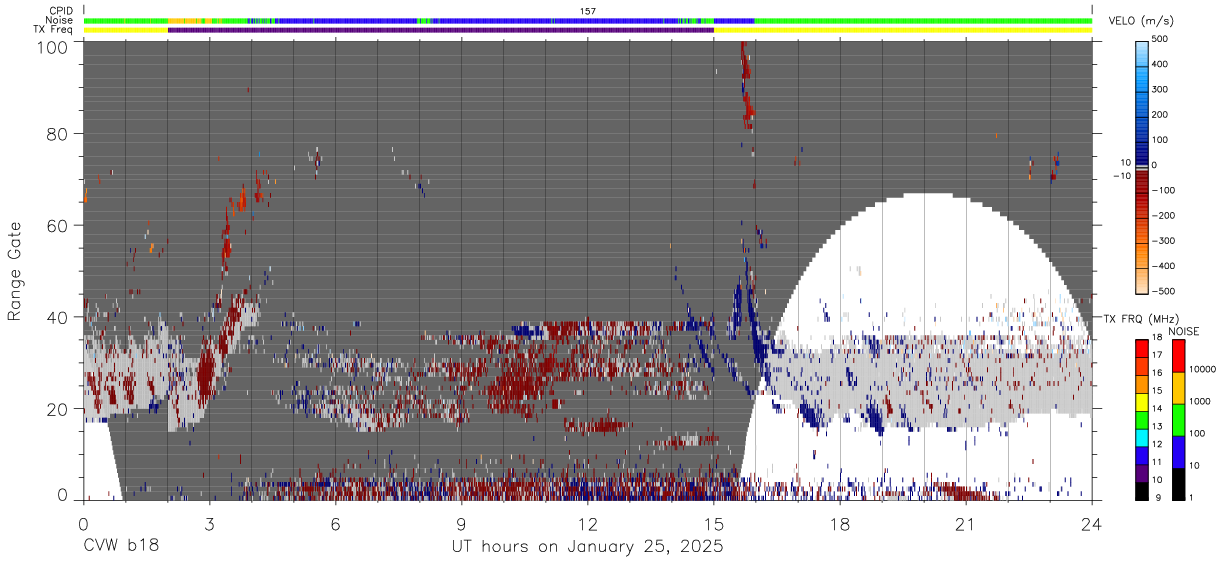
Task: Click the 21 tick on UT hours axis
Action: pyautogui.click(x=966, y=523)
